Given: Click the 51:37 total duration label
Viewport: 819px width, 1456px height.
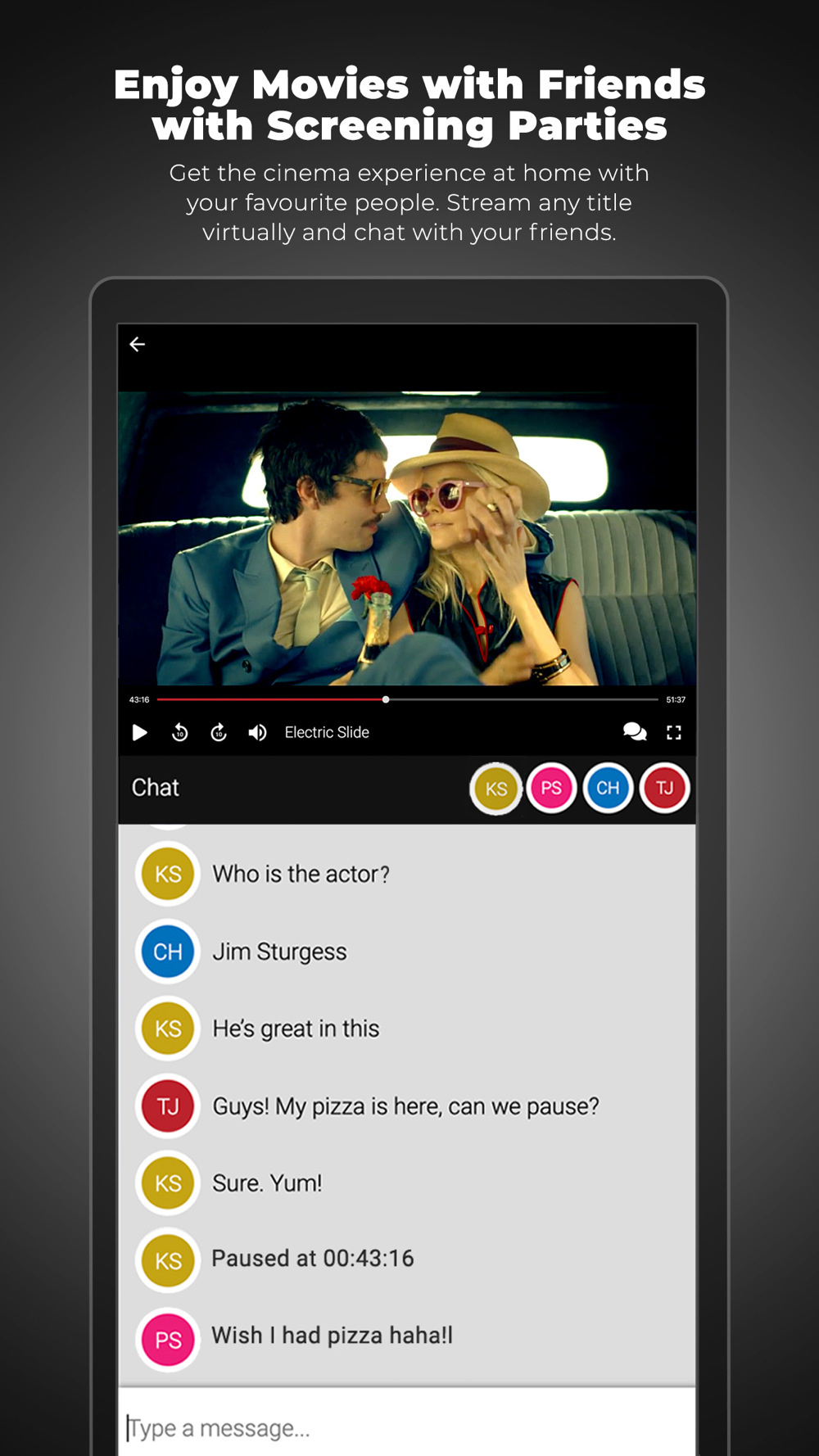Looking at the screenshot, I should coord(676,699).
